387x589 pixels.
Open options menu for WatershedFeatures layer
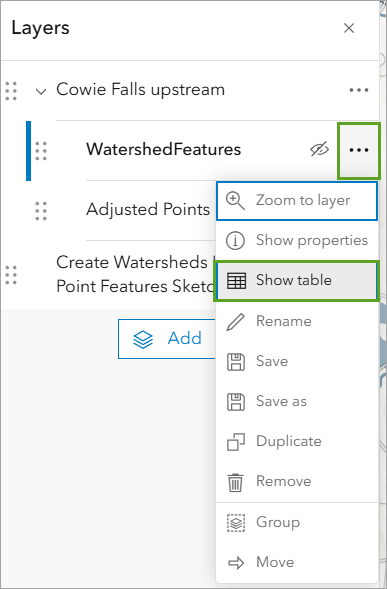coord(359,150)
